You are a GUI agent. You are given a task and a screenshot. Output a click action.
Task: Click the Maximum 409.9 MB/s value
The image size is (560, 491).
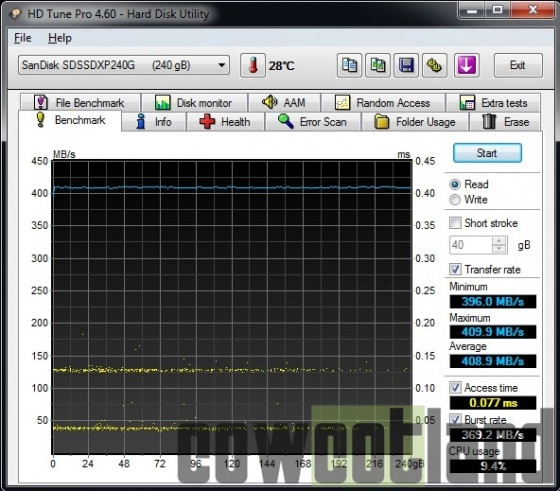pyautogui.click(x=493, y=332)
